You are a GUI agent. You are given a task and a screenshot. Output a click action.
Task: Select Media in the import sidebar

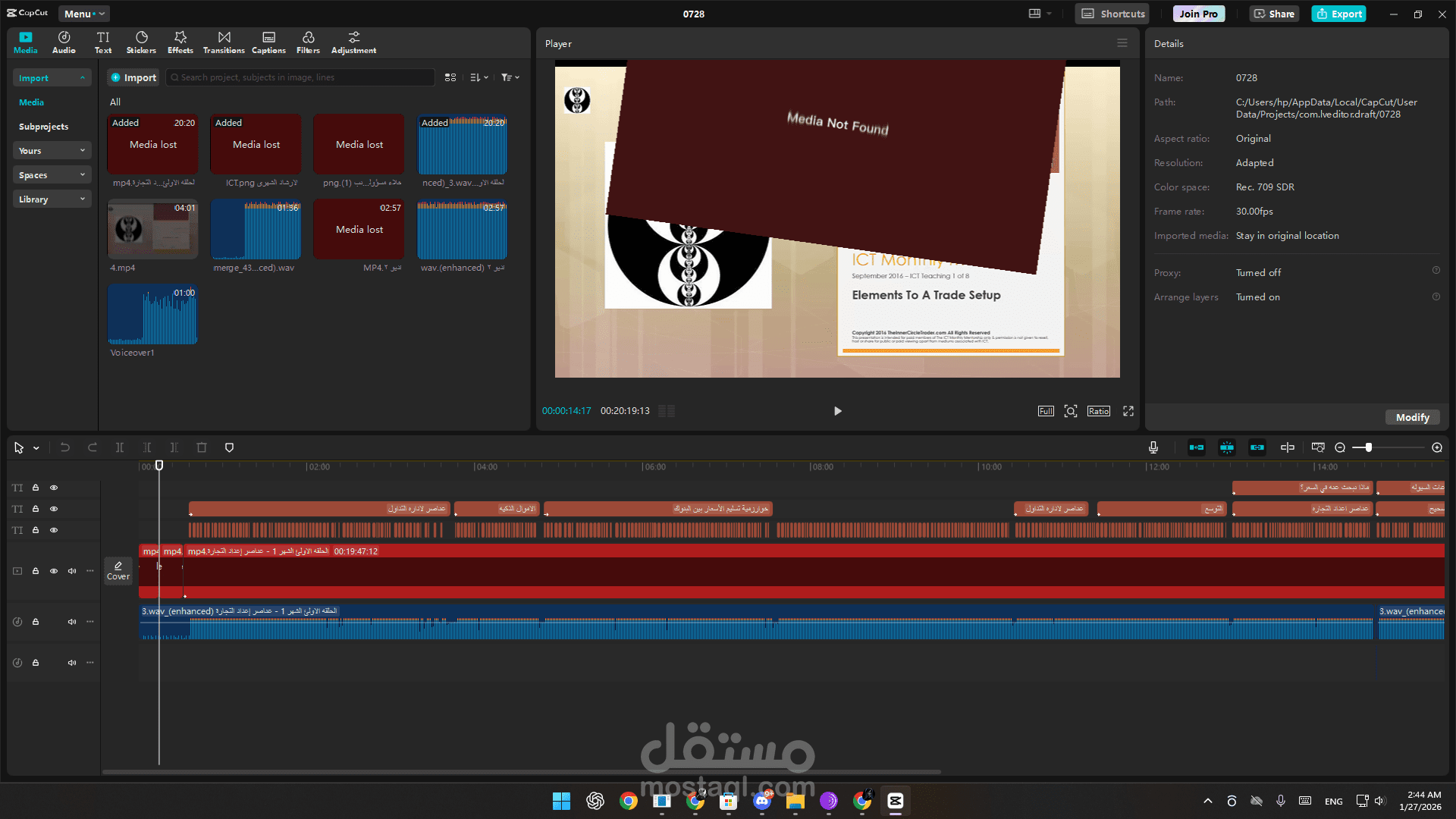pyautogui.click(x=31, y=102)
